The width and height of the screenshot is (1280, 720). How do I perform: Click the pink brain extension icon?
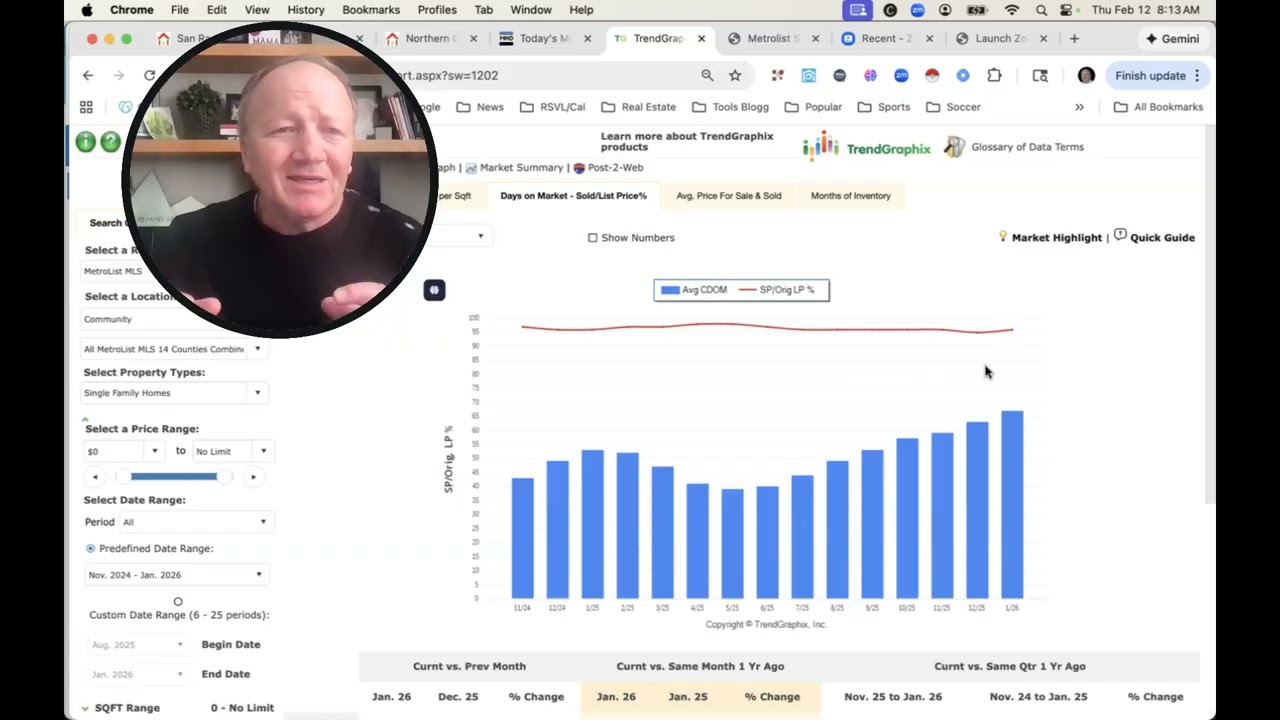pyautogui.click(x=870, y=75)
